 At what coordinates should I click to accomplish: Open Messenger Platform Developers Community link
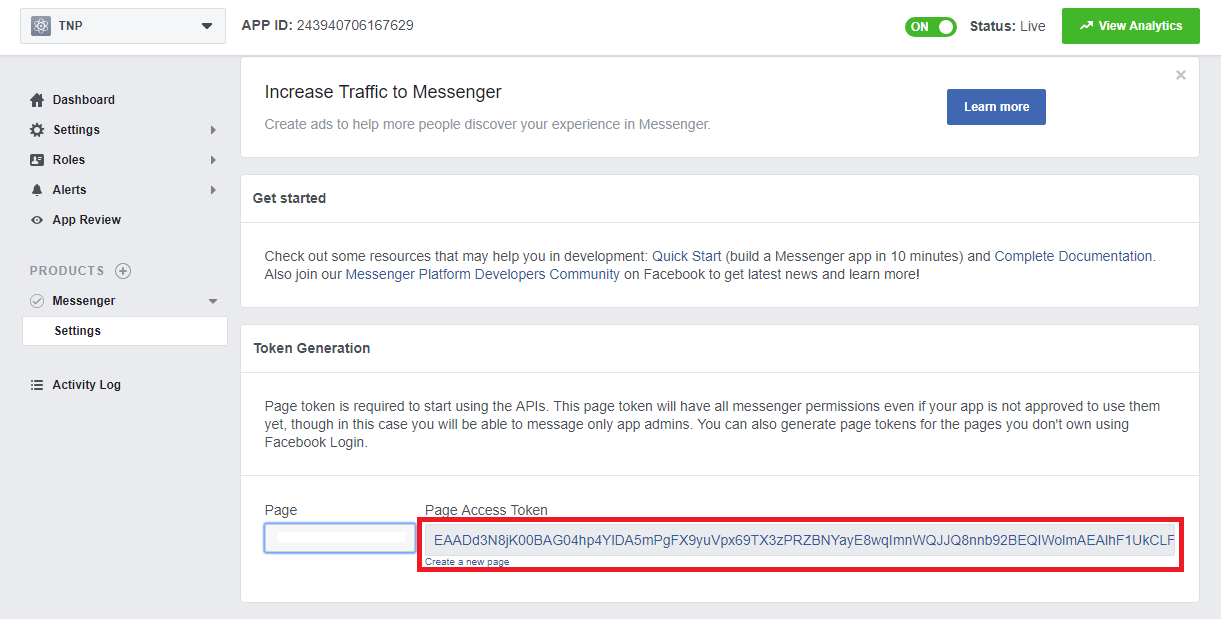[483, 274]
